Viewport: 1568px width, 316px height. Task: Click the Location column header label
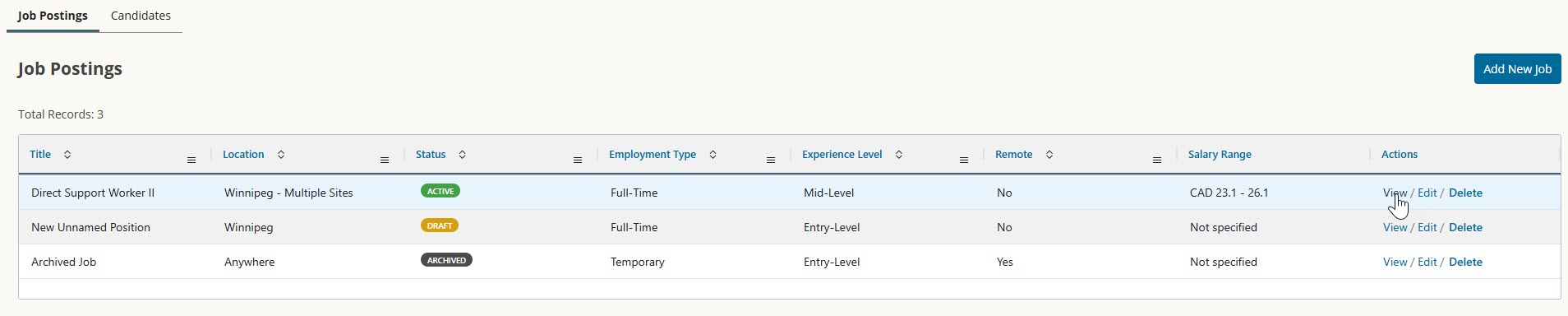[x=243, y=155]
